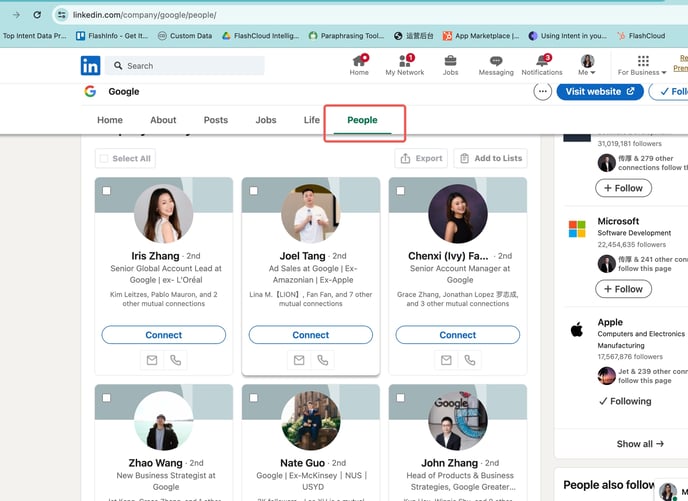Image resolution: width=688 pixels, height=501 pixels.
Task: Click the Microsoft logo in sidebar
Action: pyautogui.click(x=577, y=229)
